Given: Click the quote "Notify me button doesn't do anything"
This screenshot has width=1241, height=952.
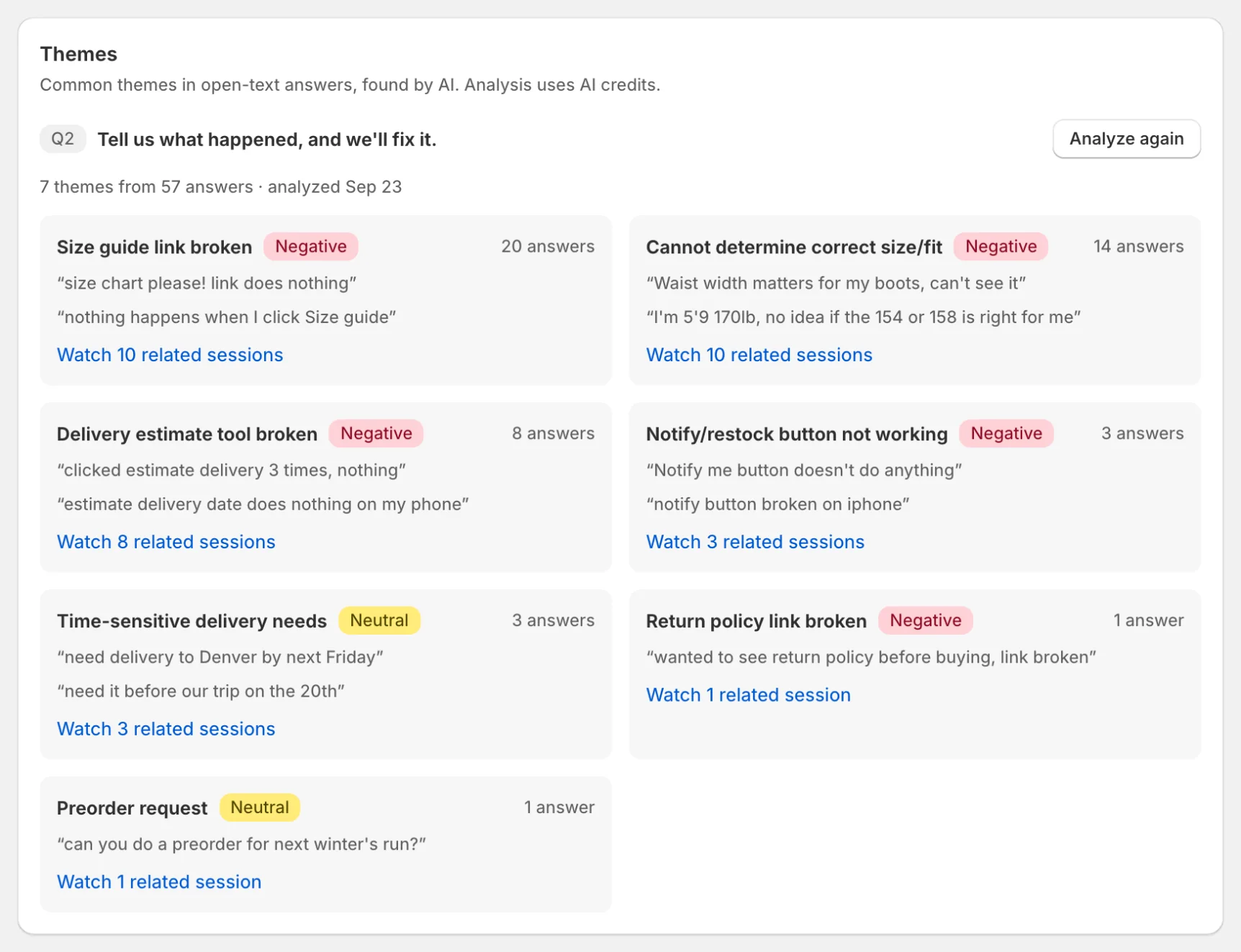Looking at the screenshot, I should 804,470.
